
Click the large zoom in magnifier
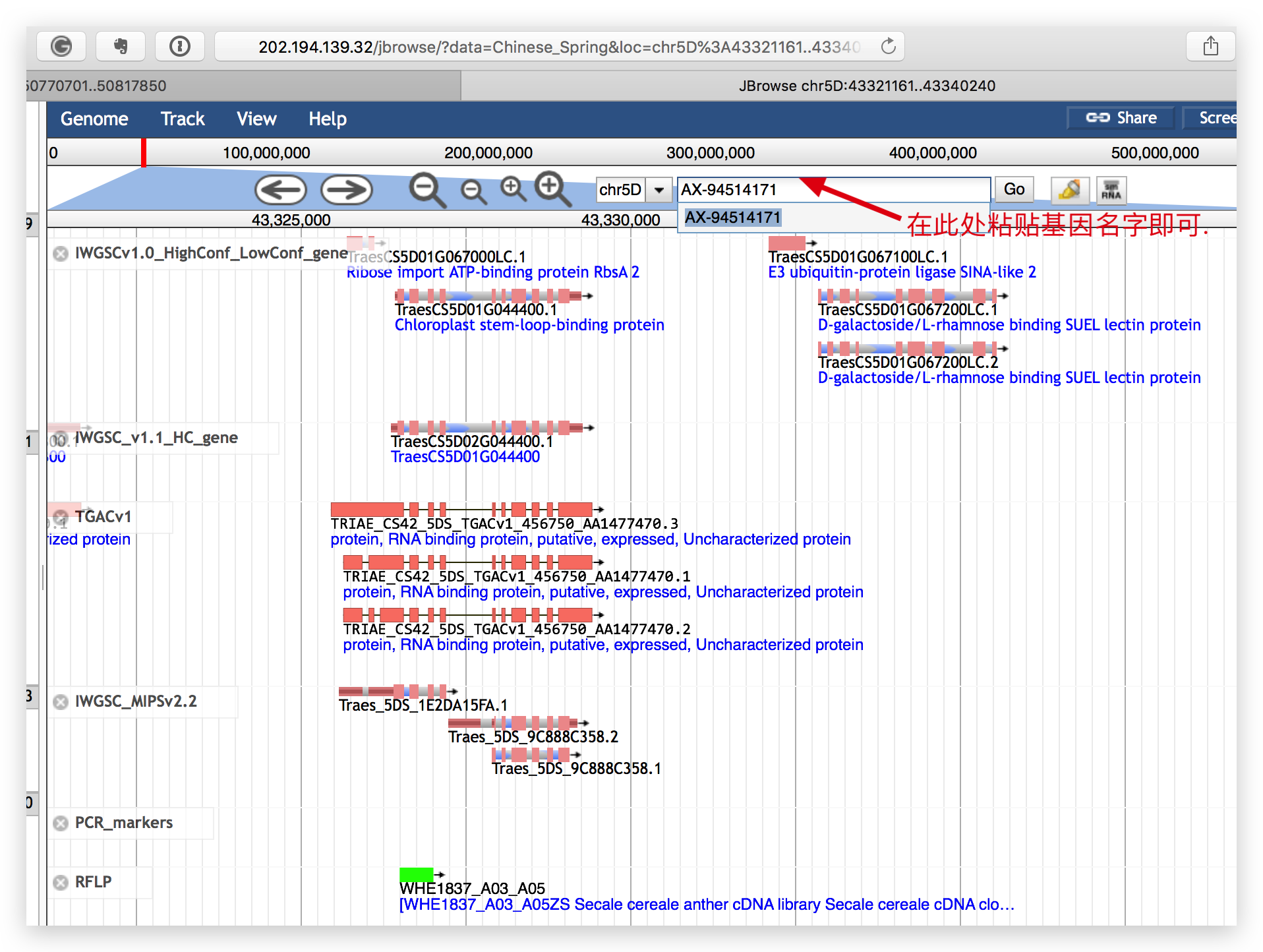(x=552, y=189)
